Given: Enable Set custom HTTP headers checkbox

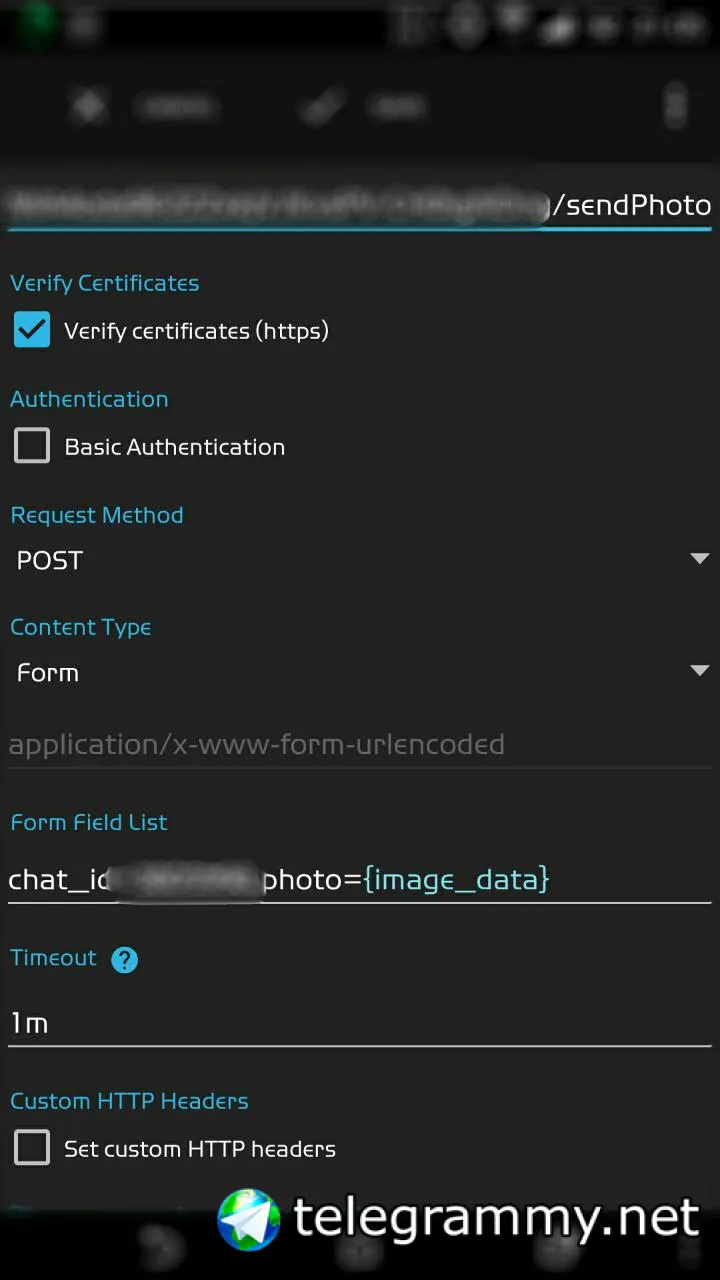Looking at the screenshot, I should point(32,1148).
